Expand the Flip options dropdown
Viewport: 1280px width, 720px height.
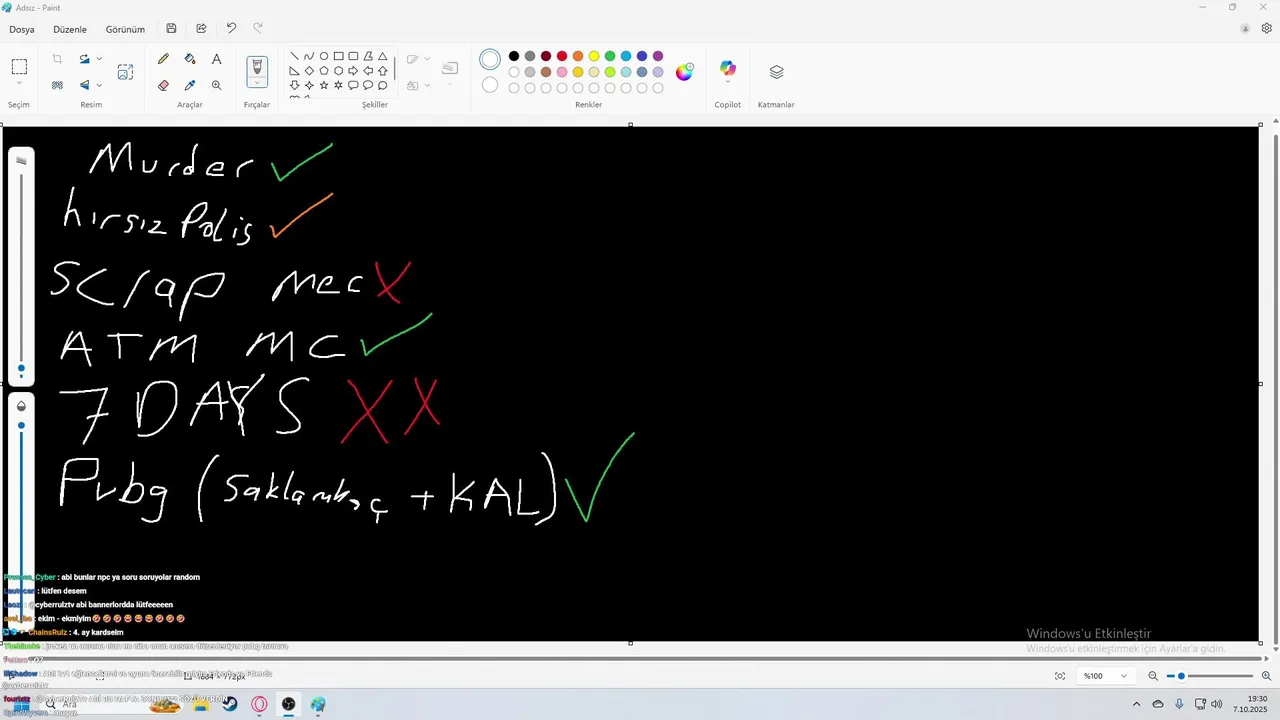click(x=99, y=85)
